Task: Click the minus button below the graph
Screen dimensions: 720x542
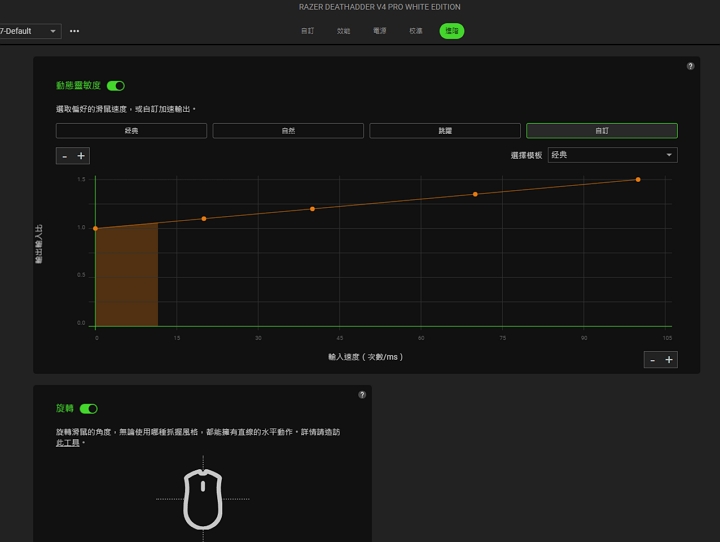Action: pyautogui.click(x=652, y=360)
